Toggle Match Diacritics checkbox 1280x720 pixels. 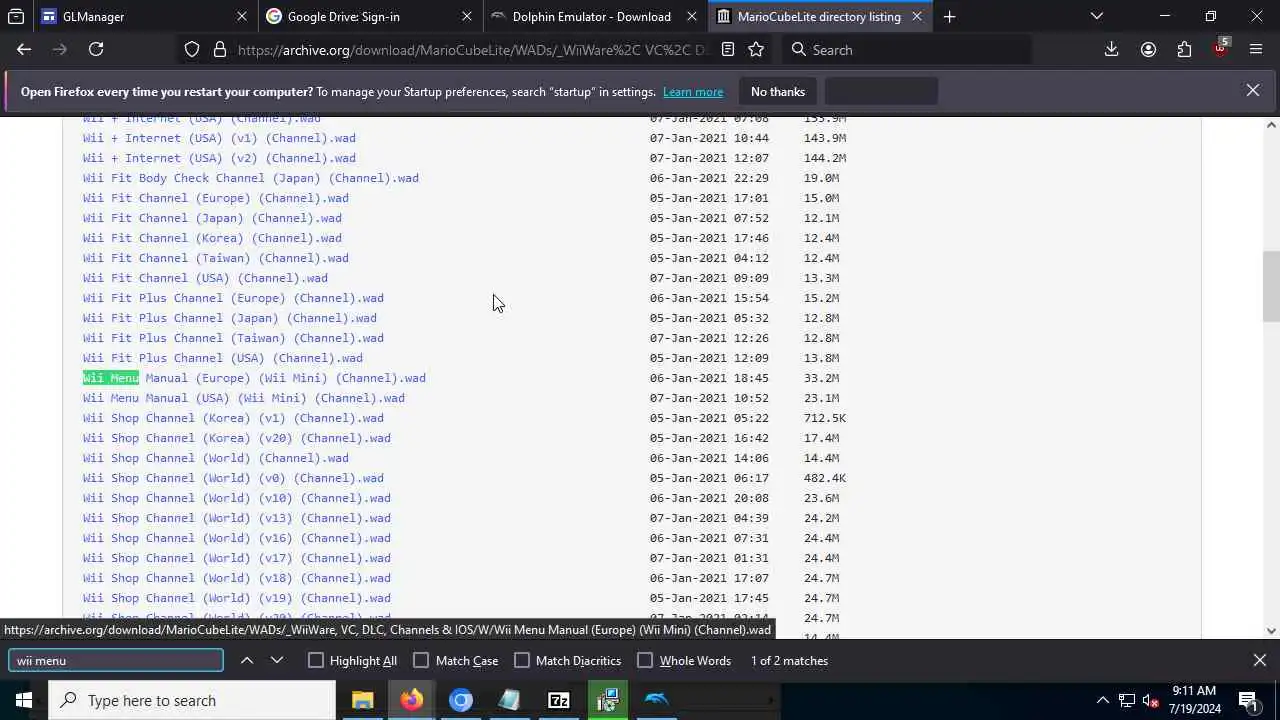pos(522,660)
